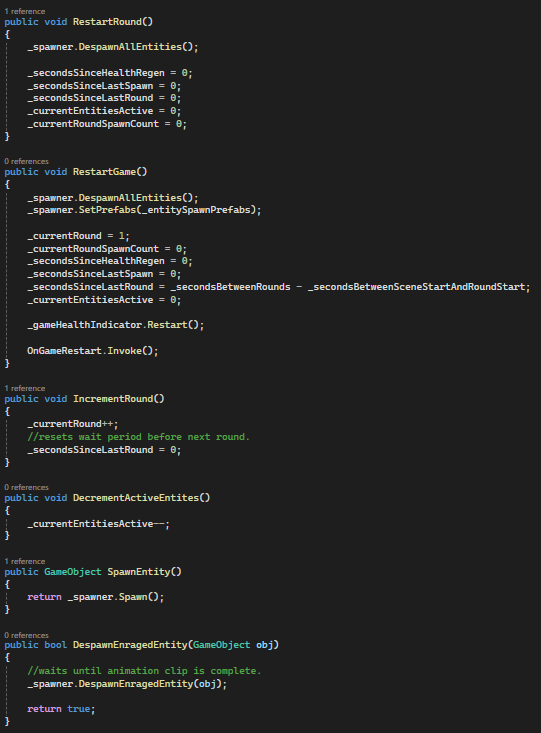
Task: Click the _secondsBetweenRounds variable
Action: (x=231, y=287)
